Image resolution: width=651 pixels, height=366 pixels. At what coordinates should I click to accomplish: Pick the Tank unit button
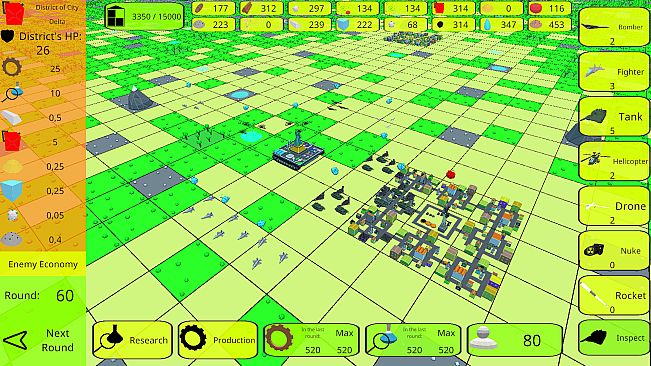[x=614, y=117]
